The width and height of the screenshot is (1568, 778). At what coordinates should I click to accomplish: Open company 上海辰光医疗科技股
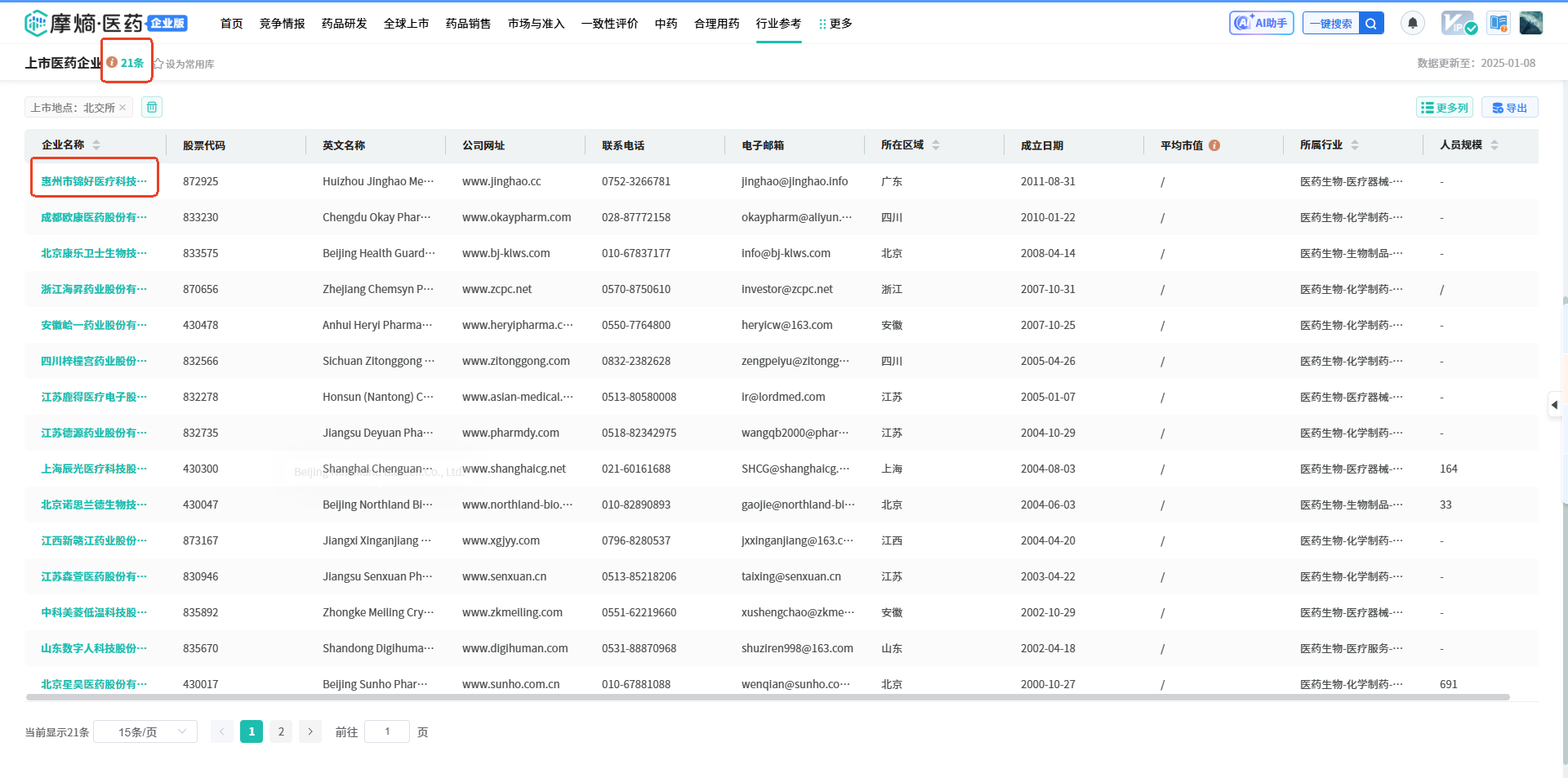(94, 469)
